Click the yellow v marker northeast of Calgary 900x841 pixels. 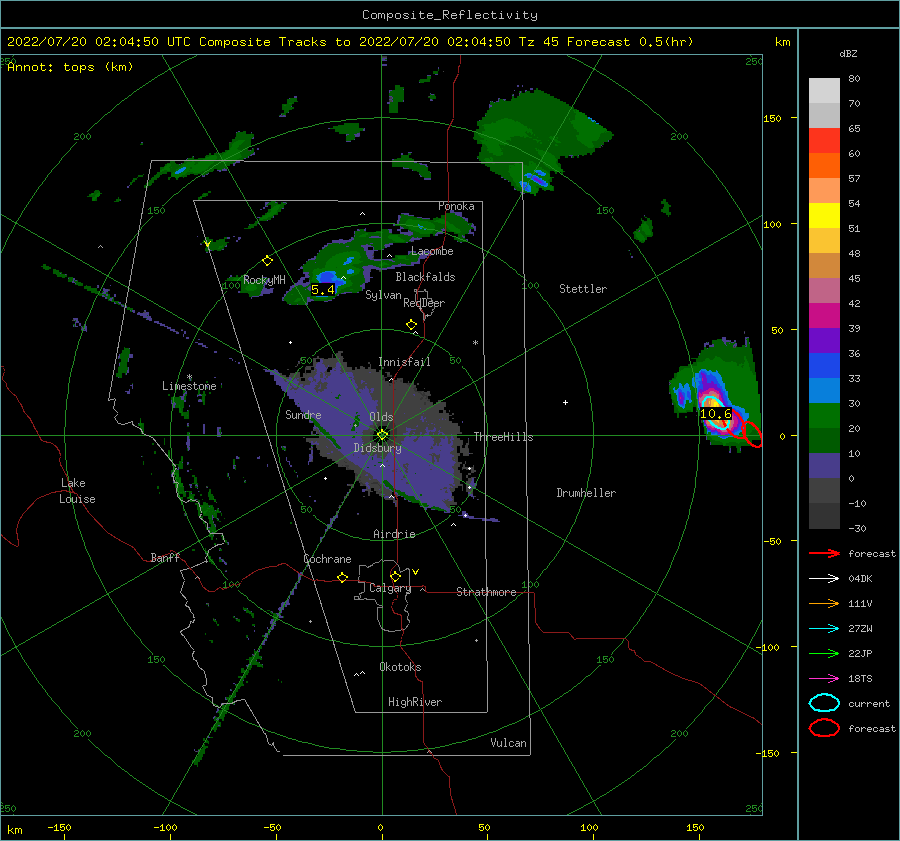tap(416, 572)
